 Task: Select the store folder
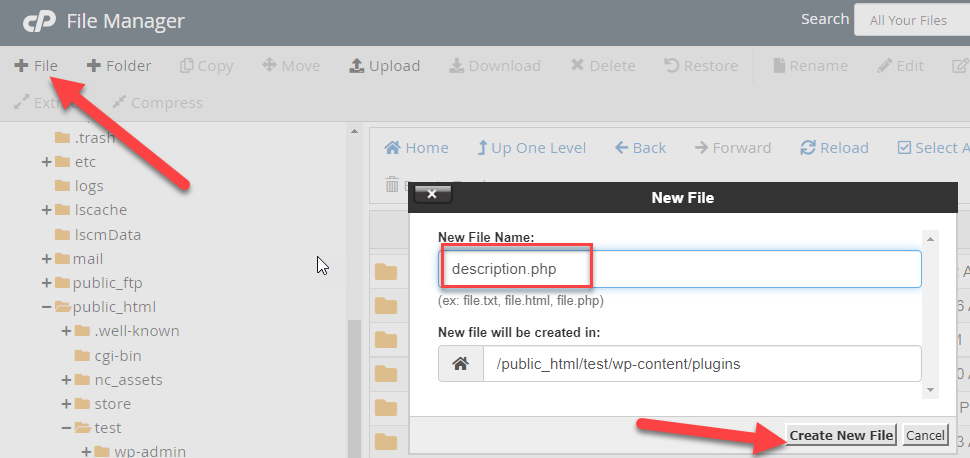pos(103,404)
